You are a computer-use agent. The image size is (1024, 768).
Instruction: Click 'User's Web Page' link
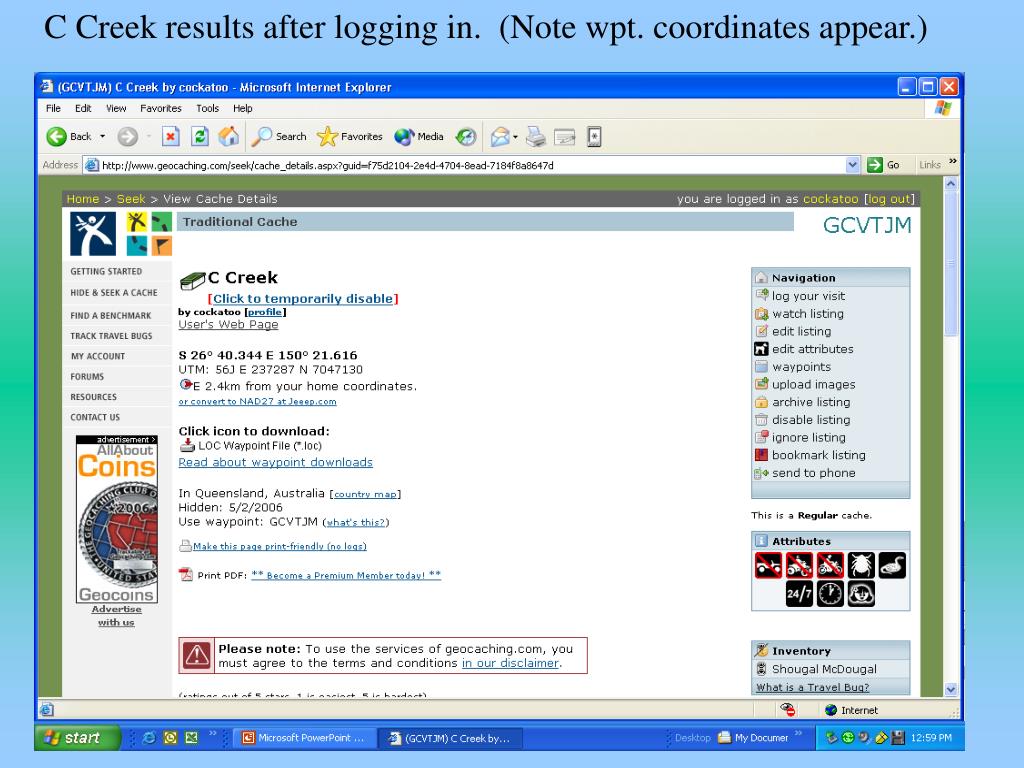pos(229,325)
